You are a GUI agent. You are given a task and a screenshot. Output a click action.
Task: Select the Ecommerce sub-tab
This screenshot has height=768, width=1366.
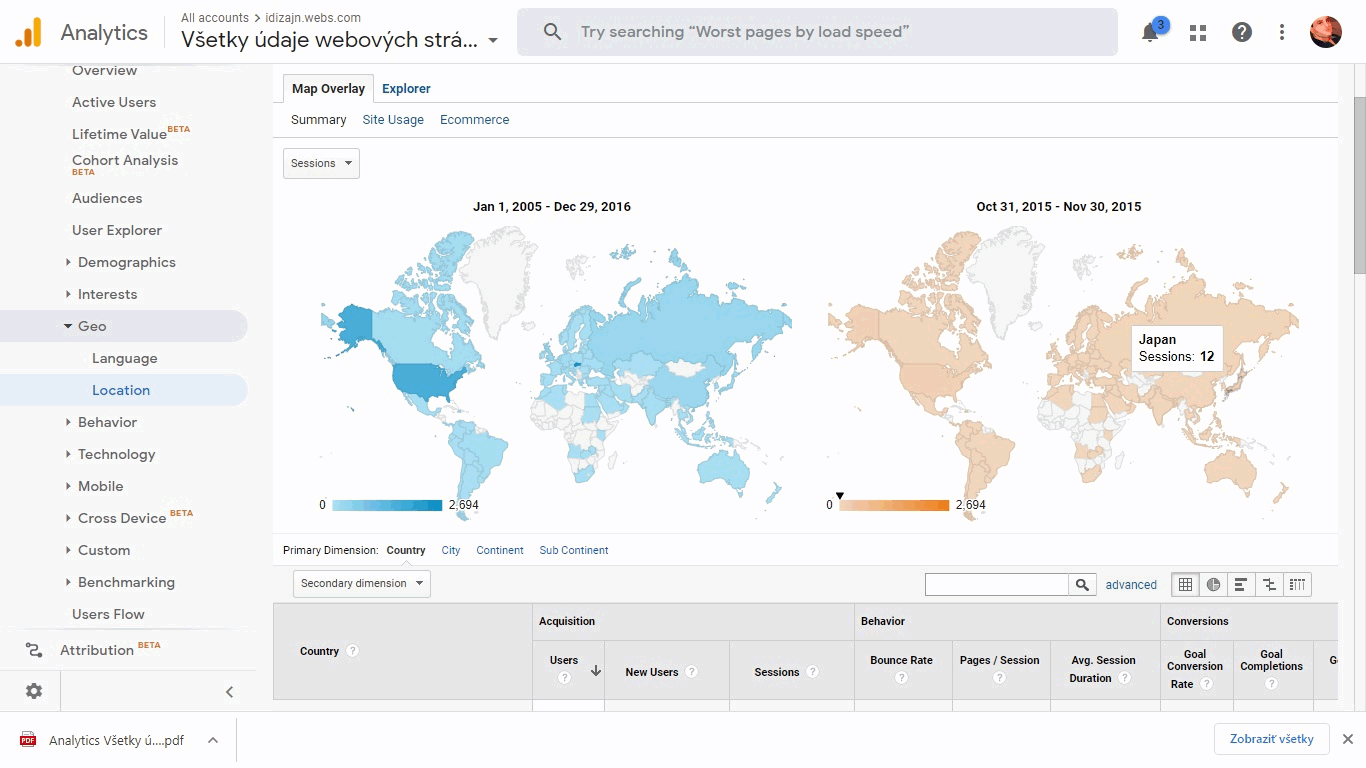point(474,120)
